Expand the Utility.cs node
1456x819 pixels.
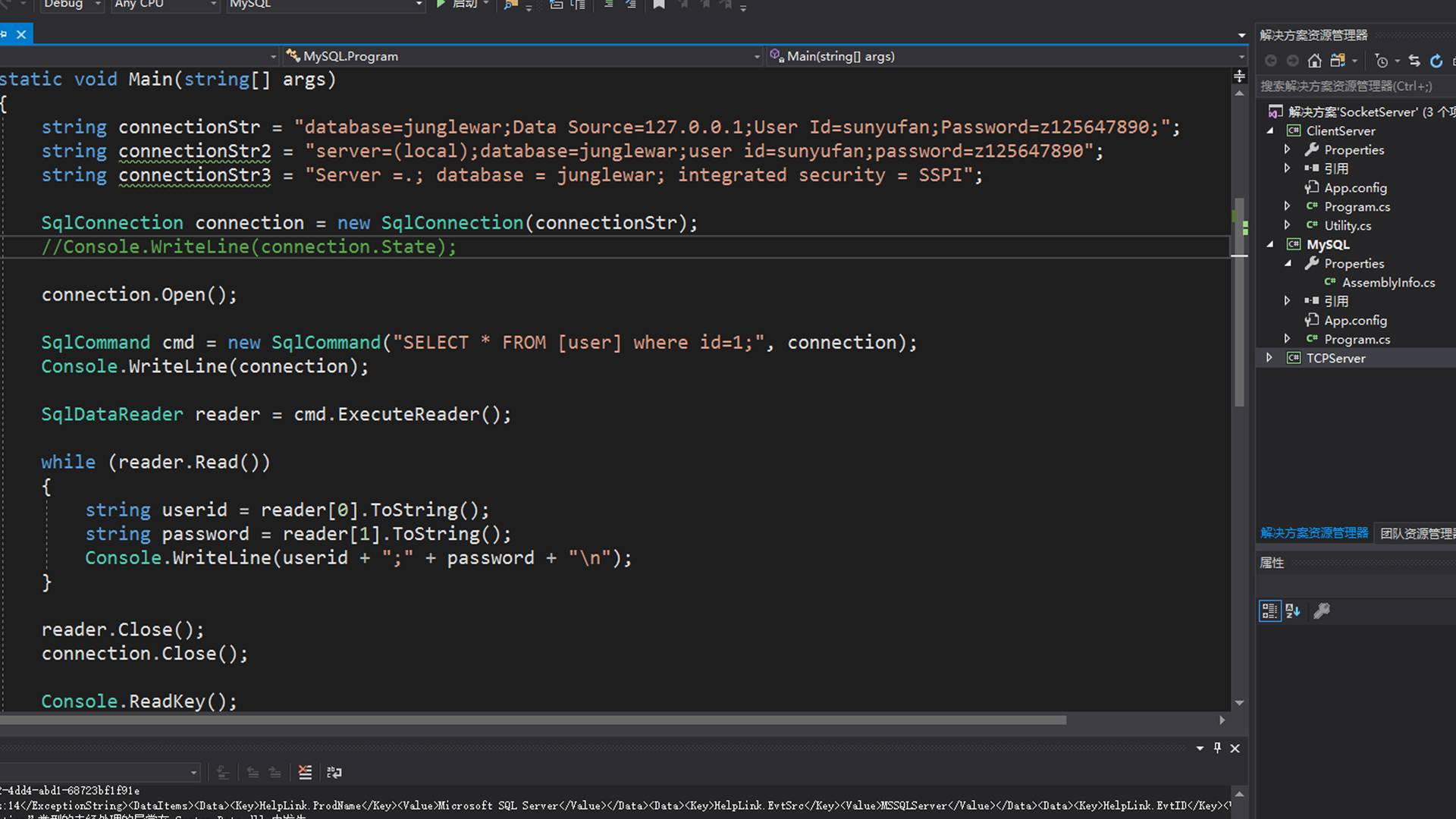coord(1287,225)
